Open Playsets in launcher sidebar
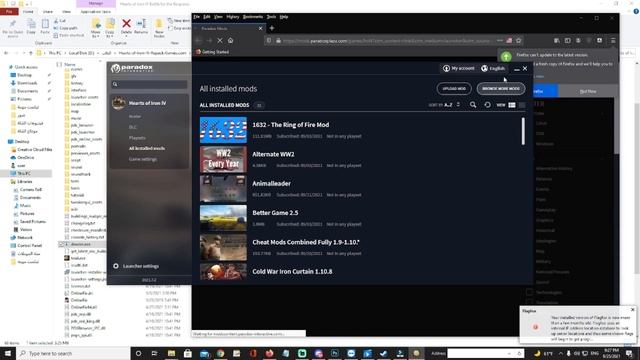The image size is (640, 360). [137, 138]
